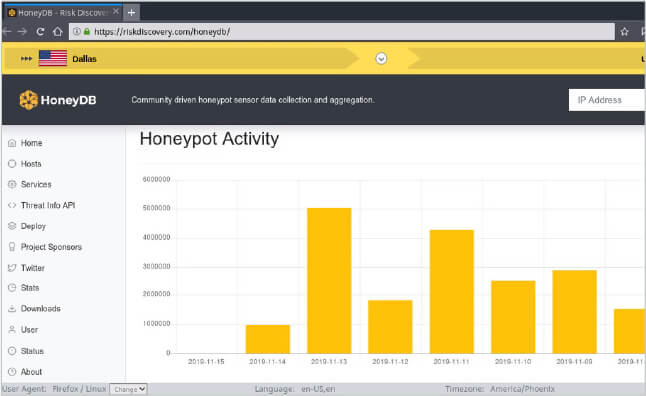Image resolution: width=646 pixels, height=396 pixels.
Task: Open the Services menu item
Action: pyautogui.click(x=36, y=184)
